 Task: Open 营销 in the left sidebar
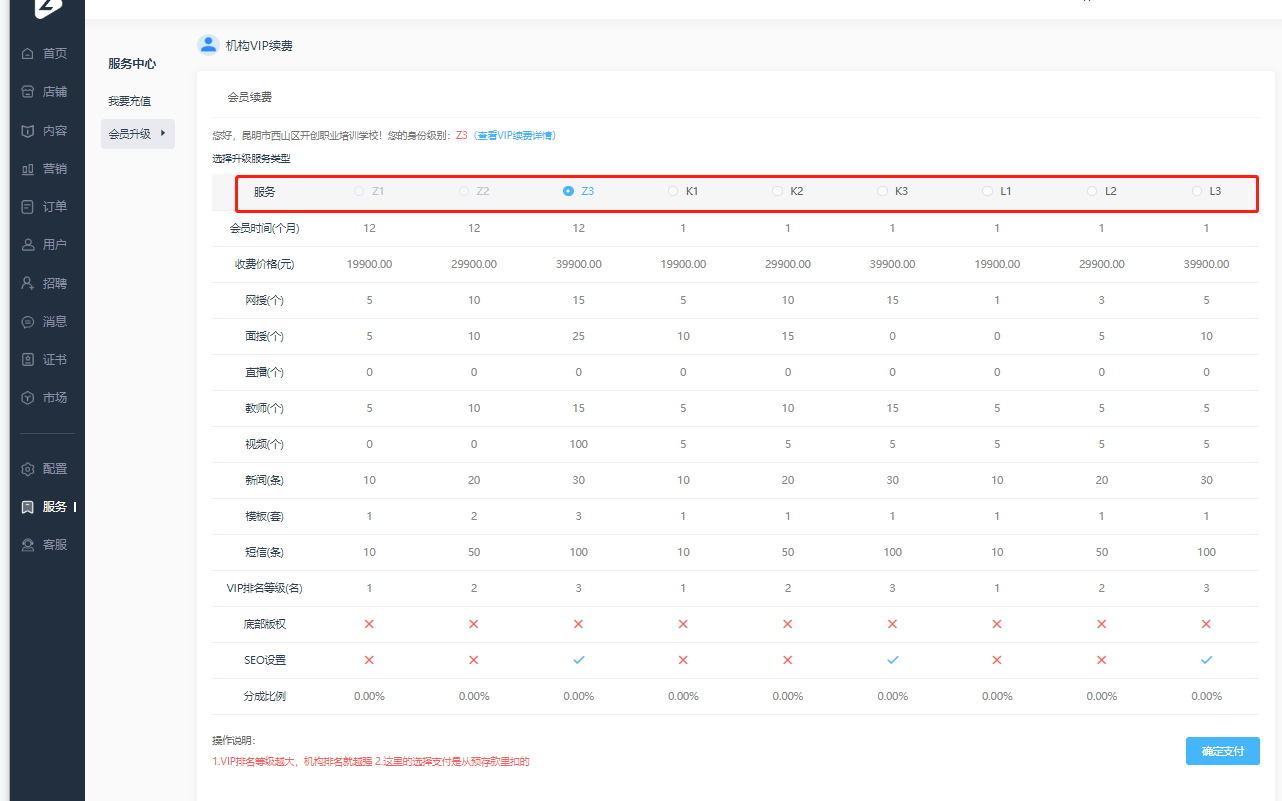(55, 169)
